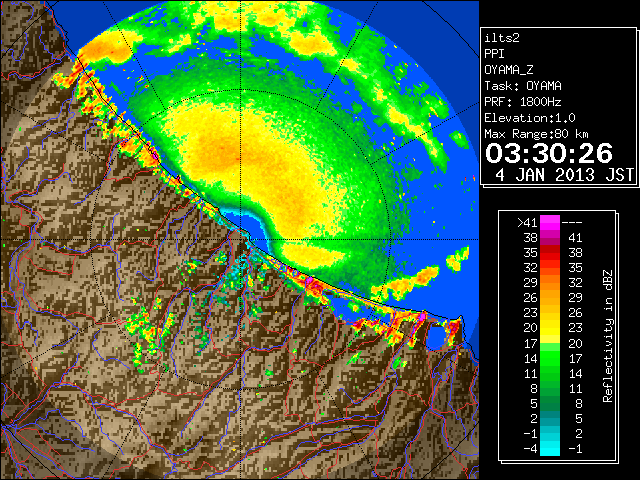Image resolution: width=640 pixels, height=480 pixels.
Task: Click the "PRF: 1800Hz" value
Action: [523, 102]
